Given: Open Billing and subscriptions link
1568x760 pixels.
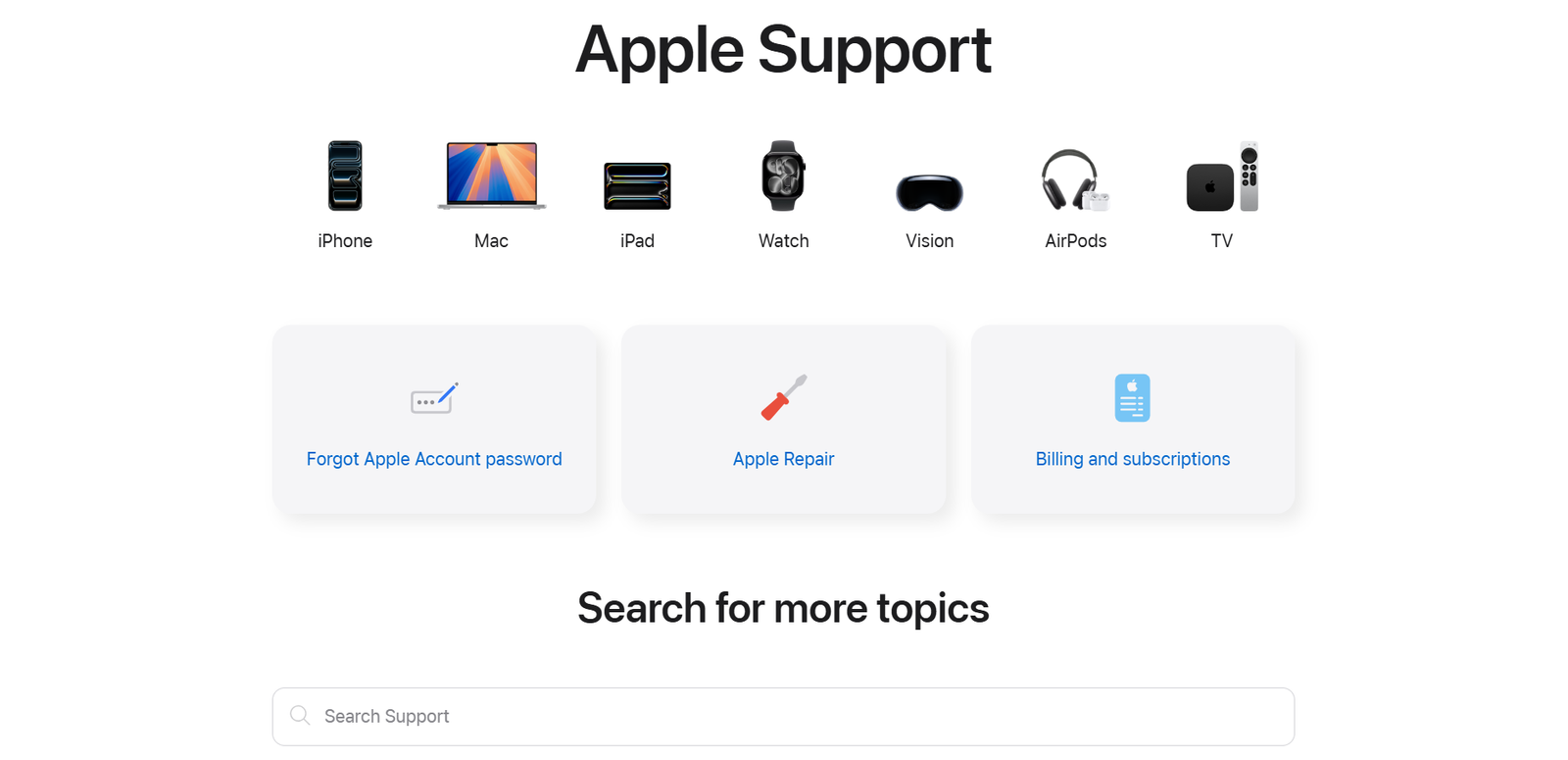Looking at the screenshot, I should (x=1133, y=459).
